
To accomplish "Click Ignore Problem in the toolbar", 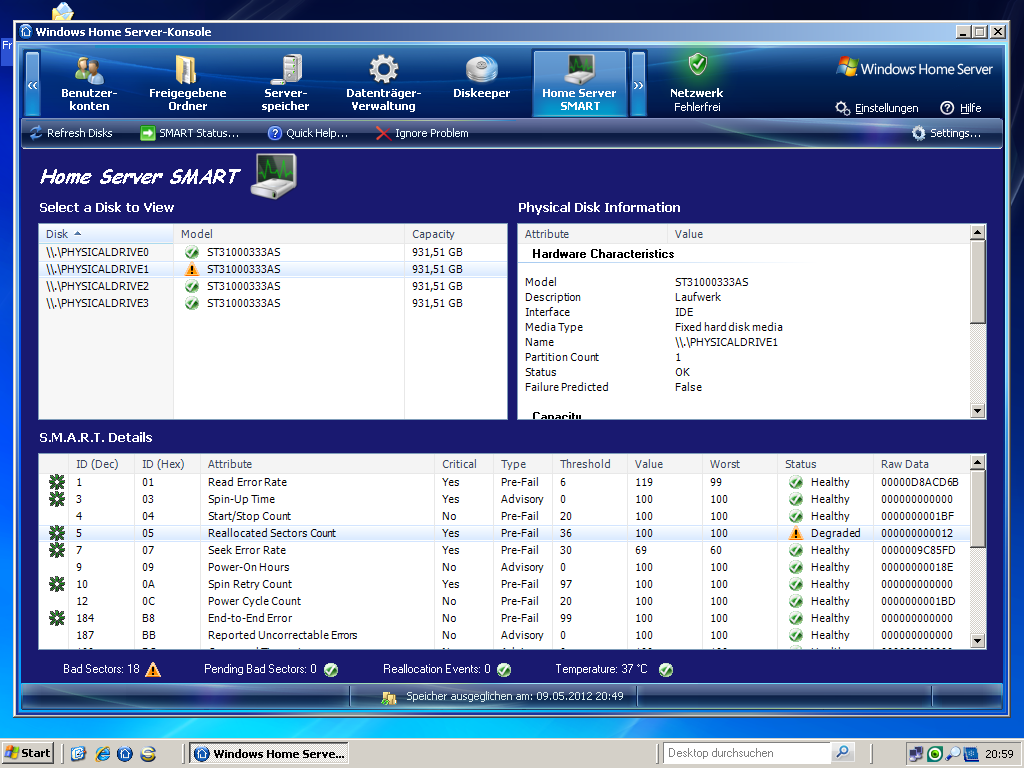I will (x=422, y=133).
